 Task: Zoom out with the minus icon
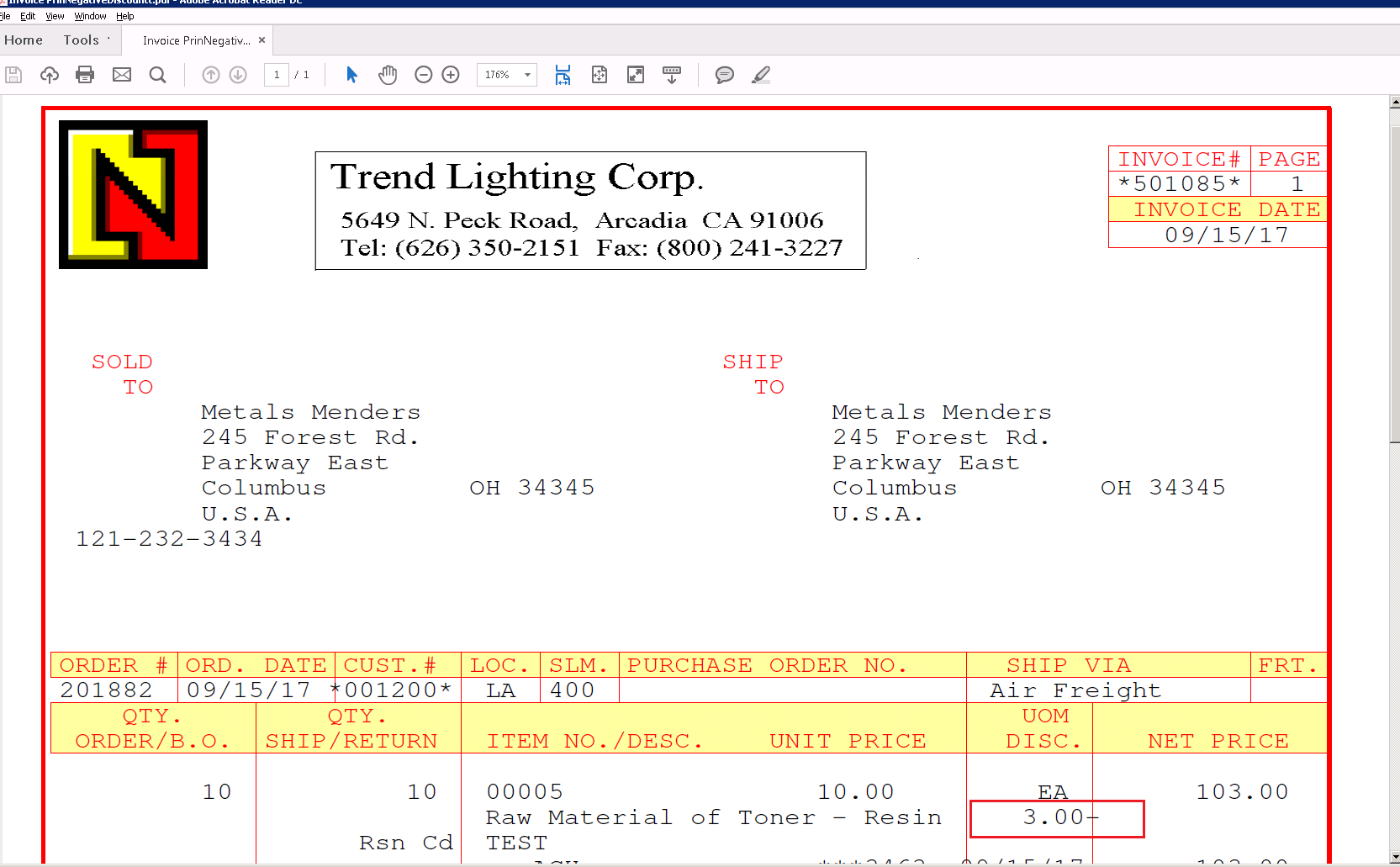click(424, 75)
